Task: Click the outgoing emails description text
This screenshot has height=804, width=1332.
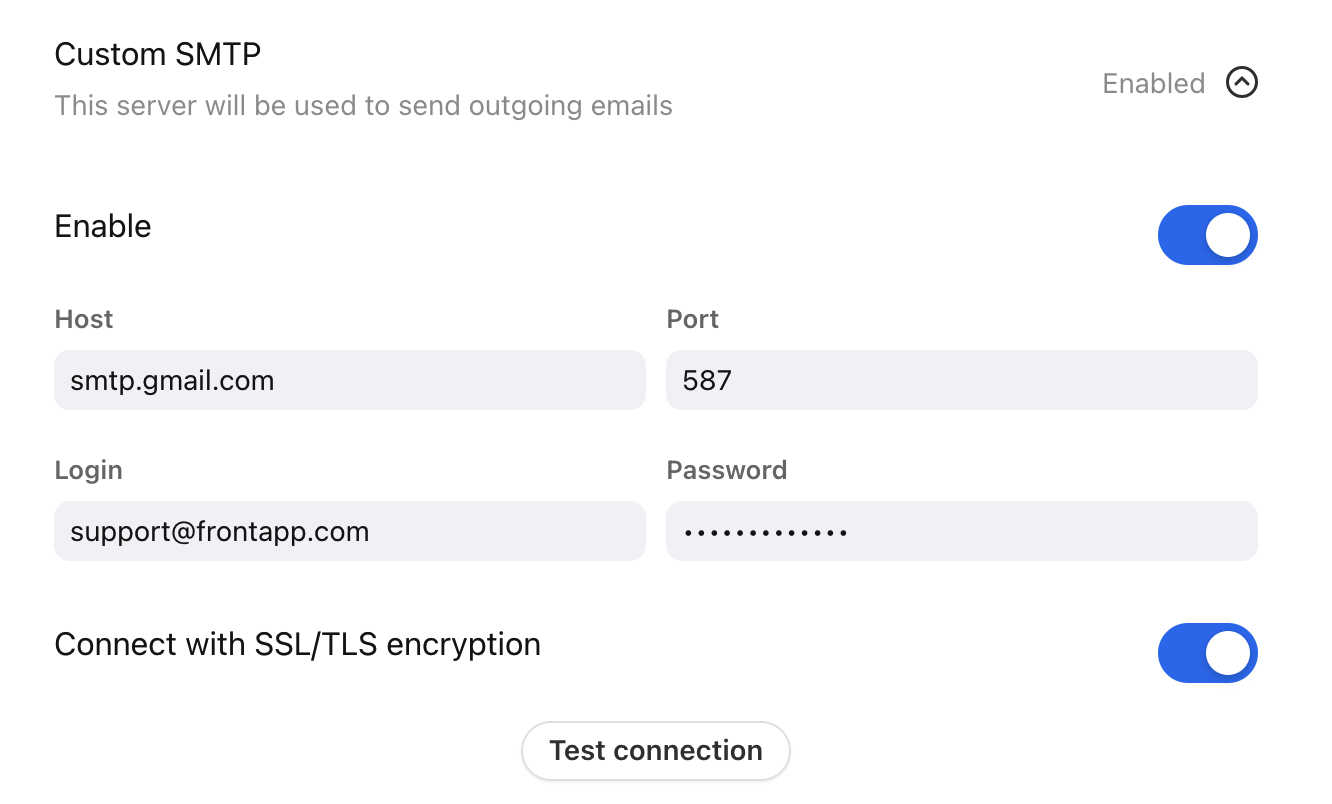Action: 363,106
